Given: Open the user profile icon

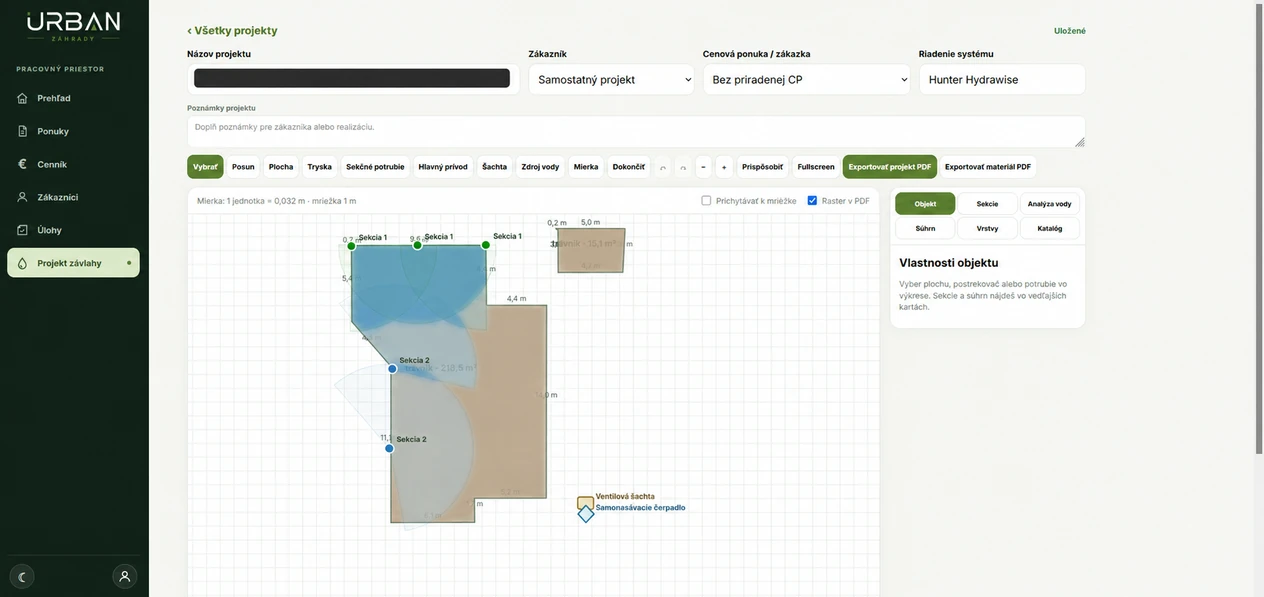Looking at the screenshot, I should pyautogui.click(x=125, y=577).
